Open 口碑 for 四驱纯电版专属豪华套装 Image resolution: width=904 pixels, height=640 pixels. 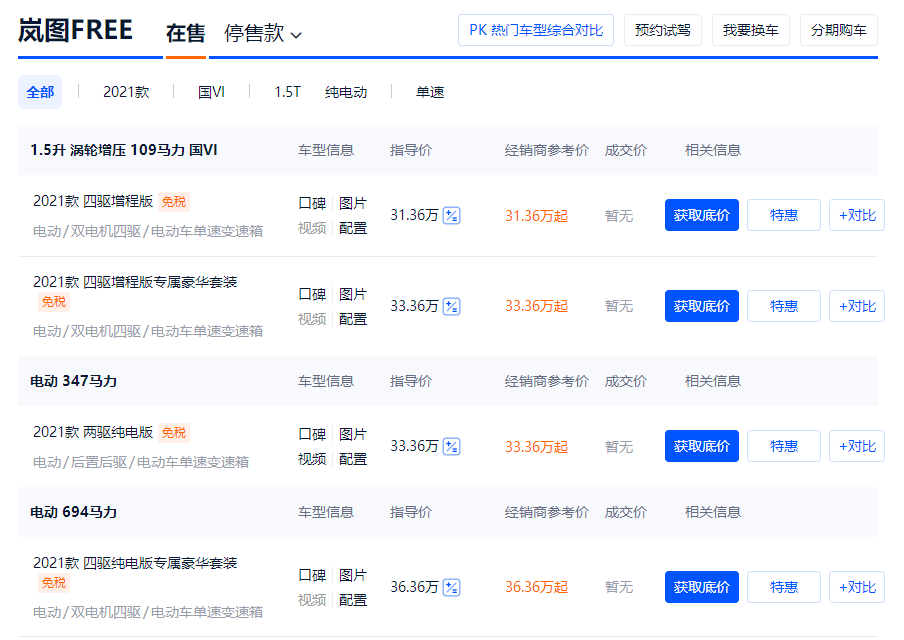tap(312, 575)
